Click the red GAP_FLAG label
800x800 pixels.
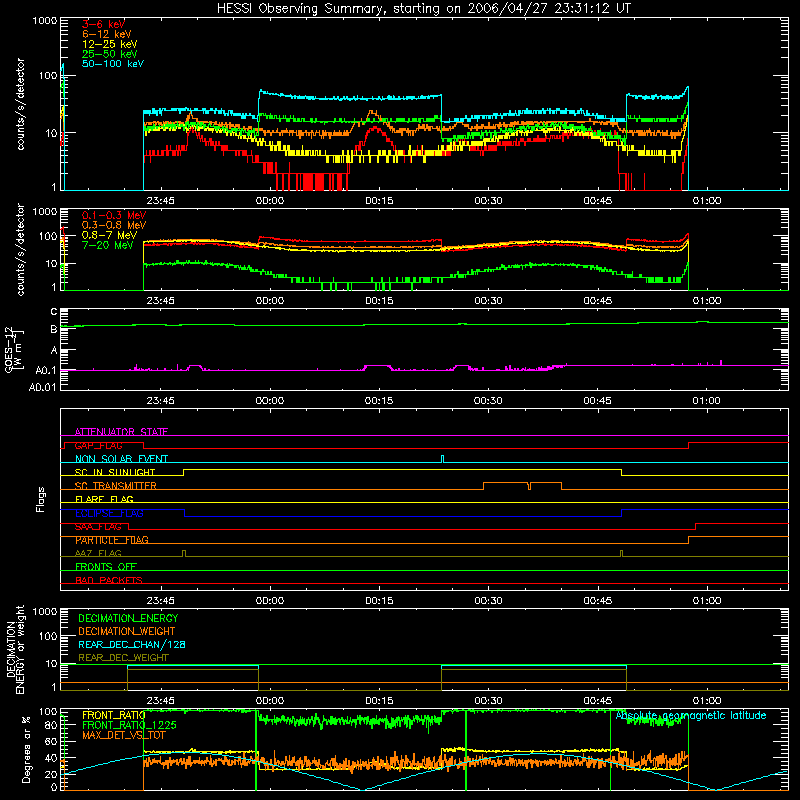point(98,445)
